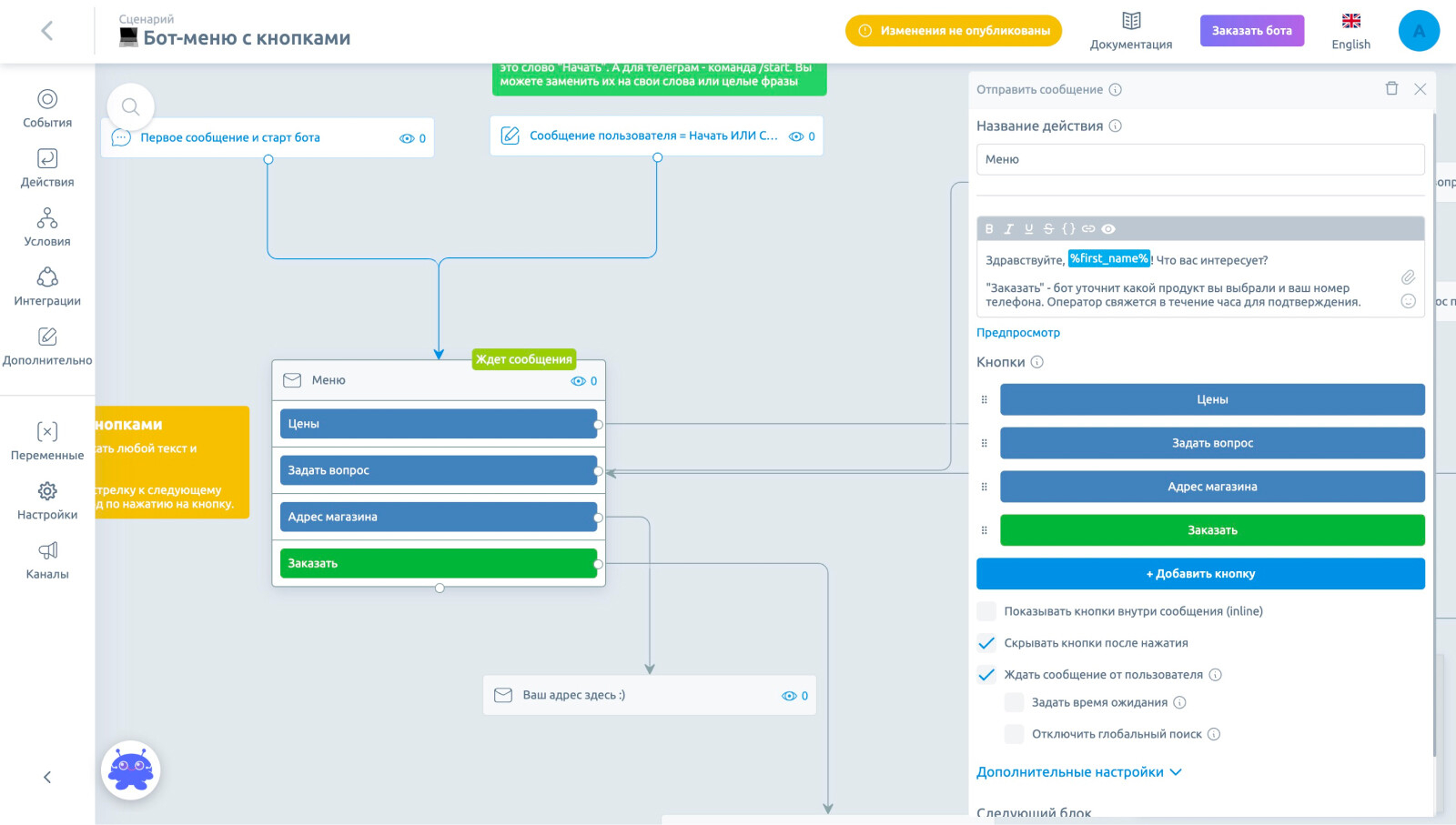Screen dimensions: 1456x825
Task: Click the action name input field
Action: click(1200, 159)
